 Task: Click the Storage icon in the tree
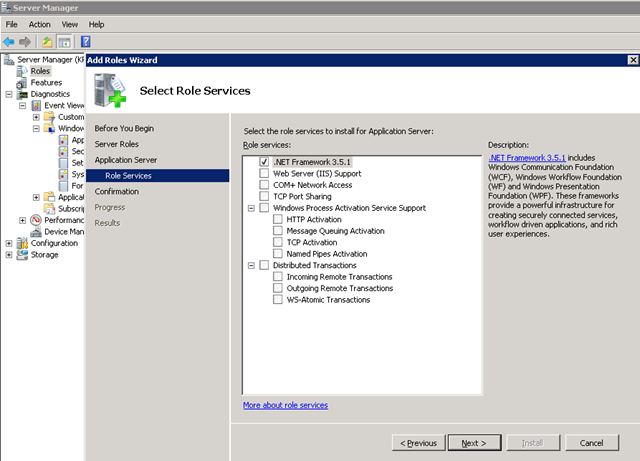coord(22,255)
